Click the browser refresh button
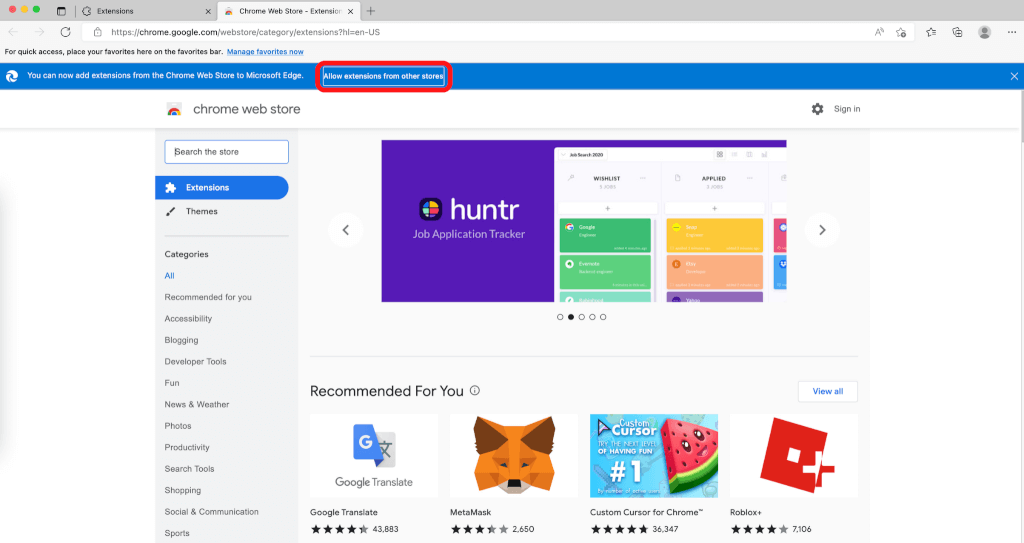 pos(65,32)
